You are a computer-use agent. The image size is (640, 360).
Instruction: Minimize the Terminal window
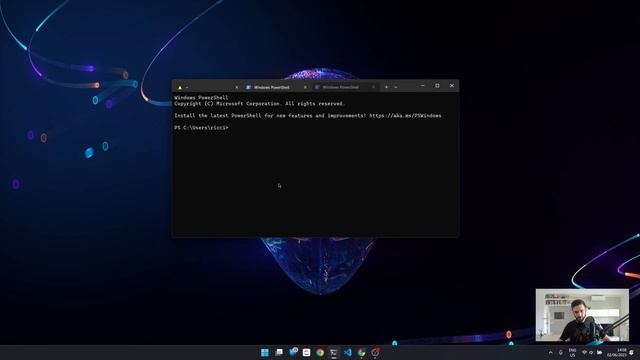click(x=422, y=86)
